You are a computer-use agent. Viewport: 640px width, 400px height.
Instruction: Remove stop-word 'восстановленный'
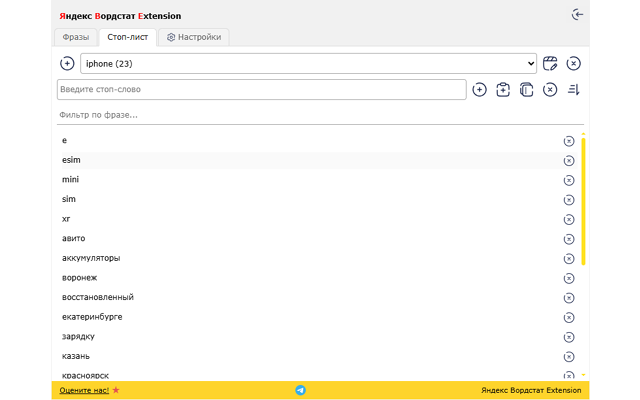tap(569, 298)
